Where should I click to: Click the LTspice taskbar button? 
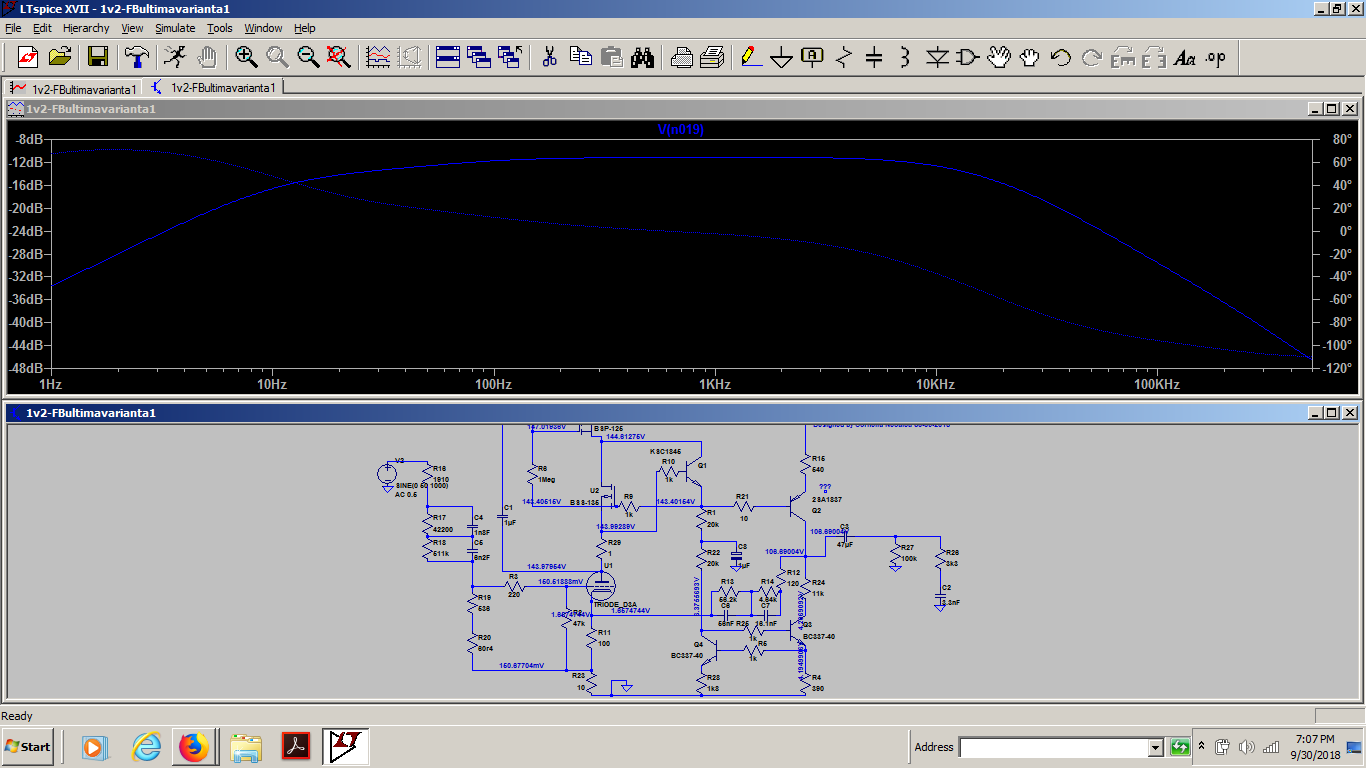coord(346,746)
